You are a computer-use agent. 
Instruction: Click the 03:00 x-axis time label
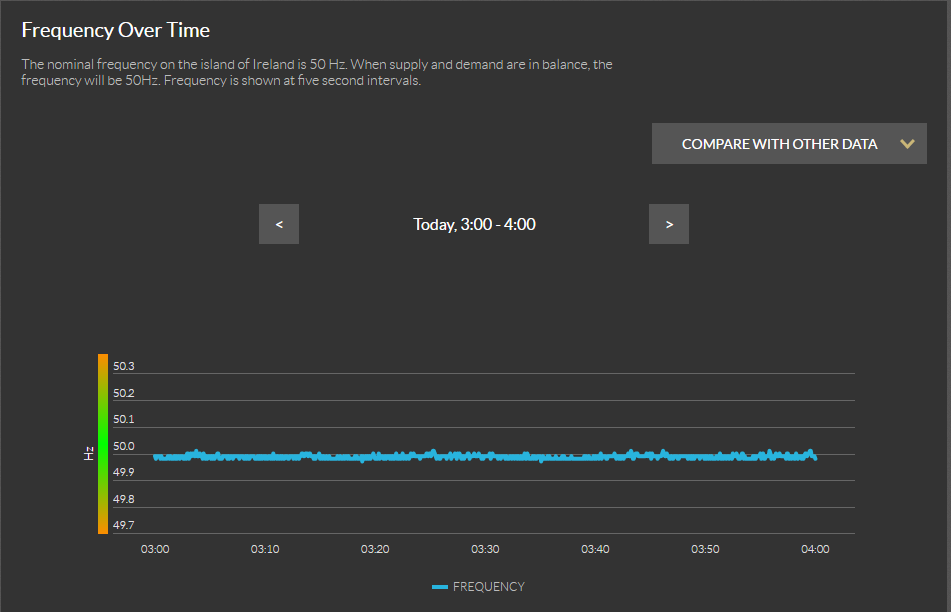(155, 549)
